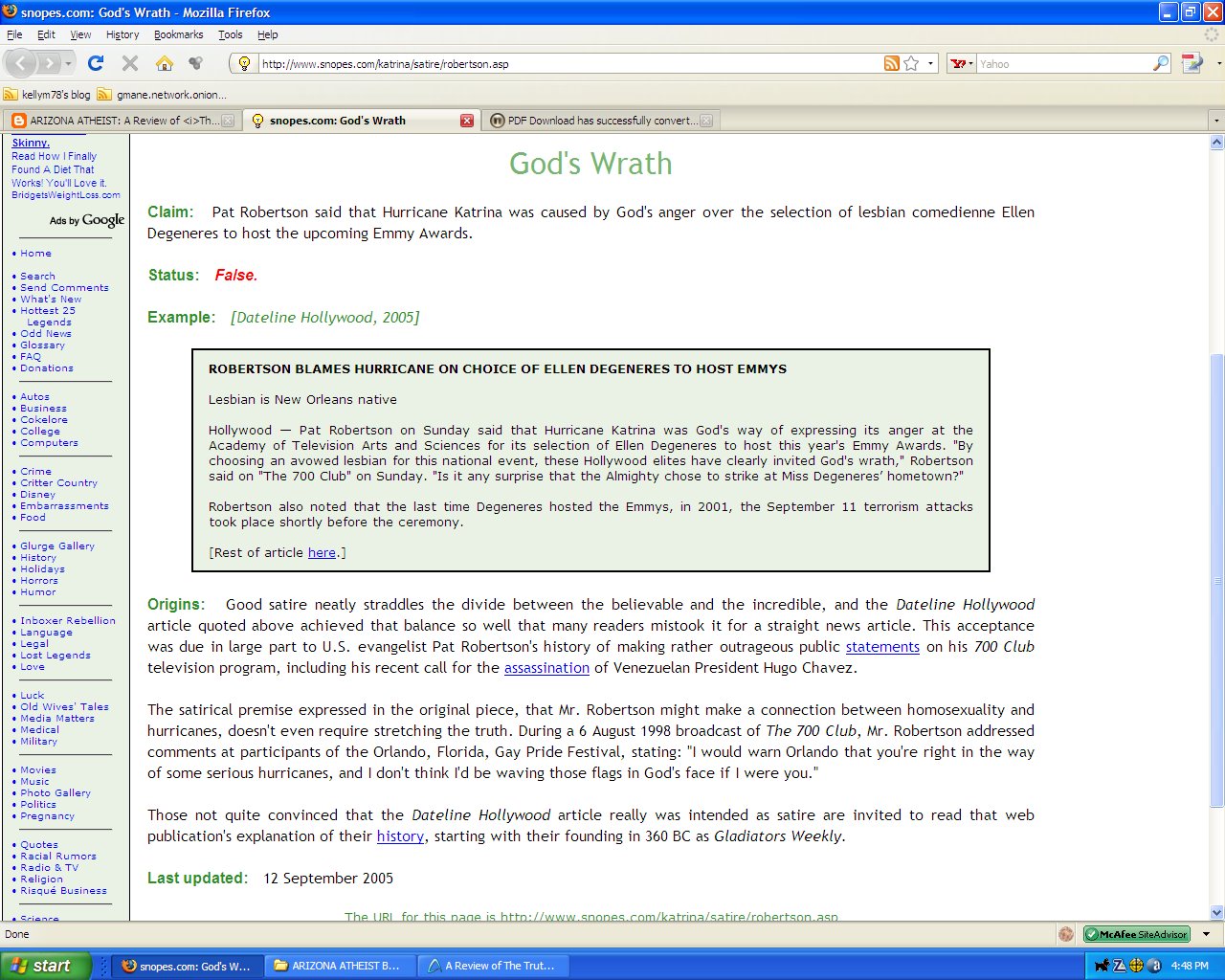Open the History menu

pos(122,34)
